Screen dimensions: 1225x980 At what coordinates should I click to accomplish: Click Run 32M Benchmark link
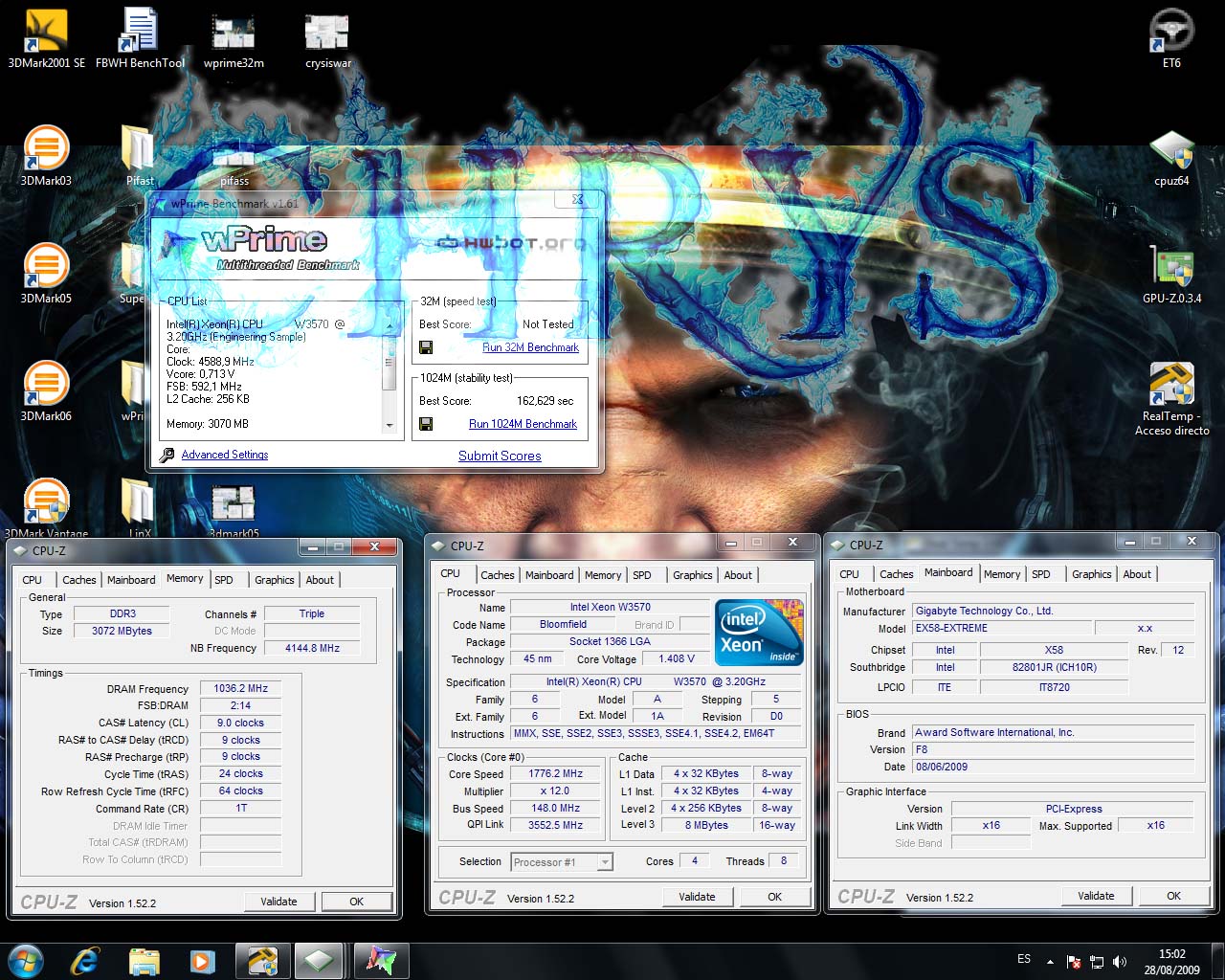tap(530, 347)
